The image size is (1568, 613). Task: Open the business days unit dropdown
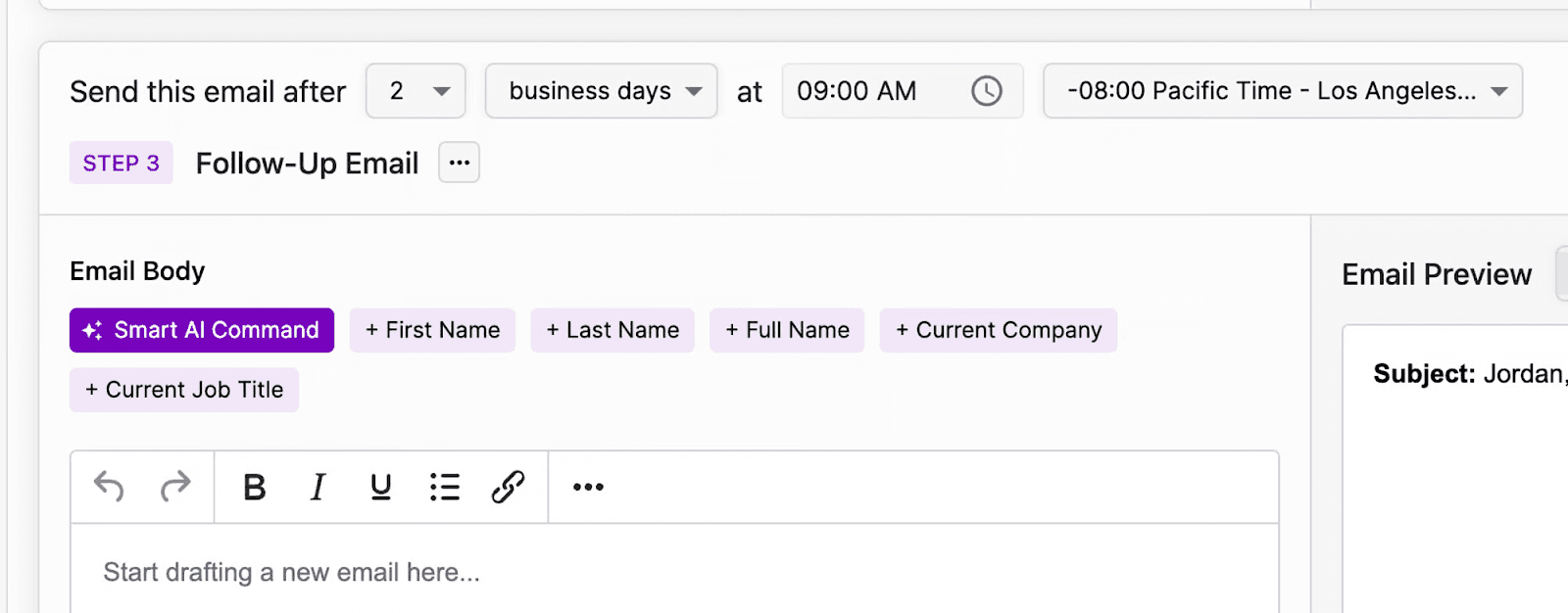[x=601, y=91]
